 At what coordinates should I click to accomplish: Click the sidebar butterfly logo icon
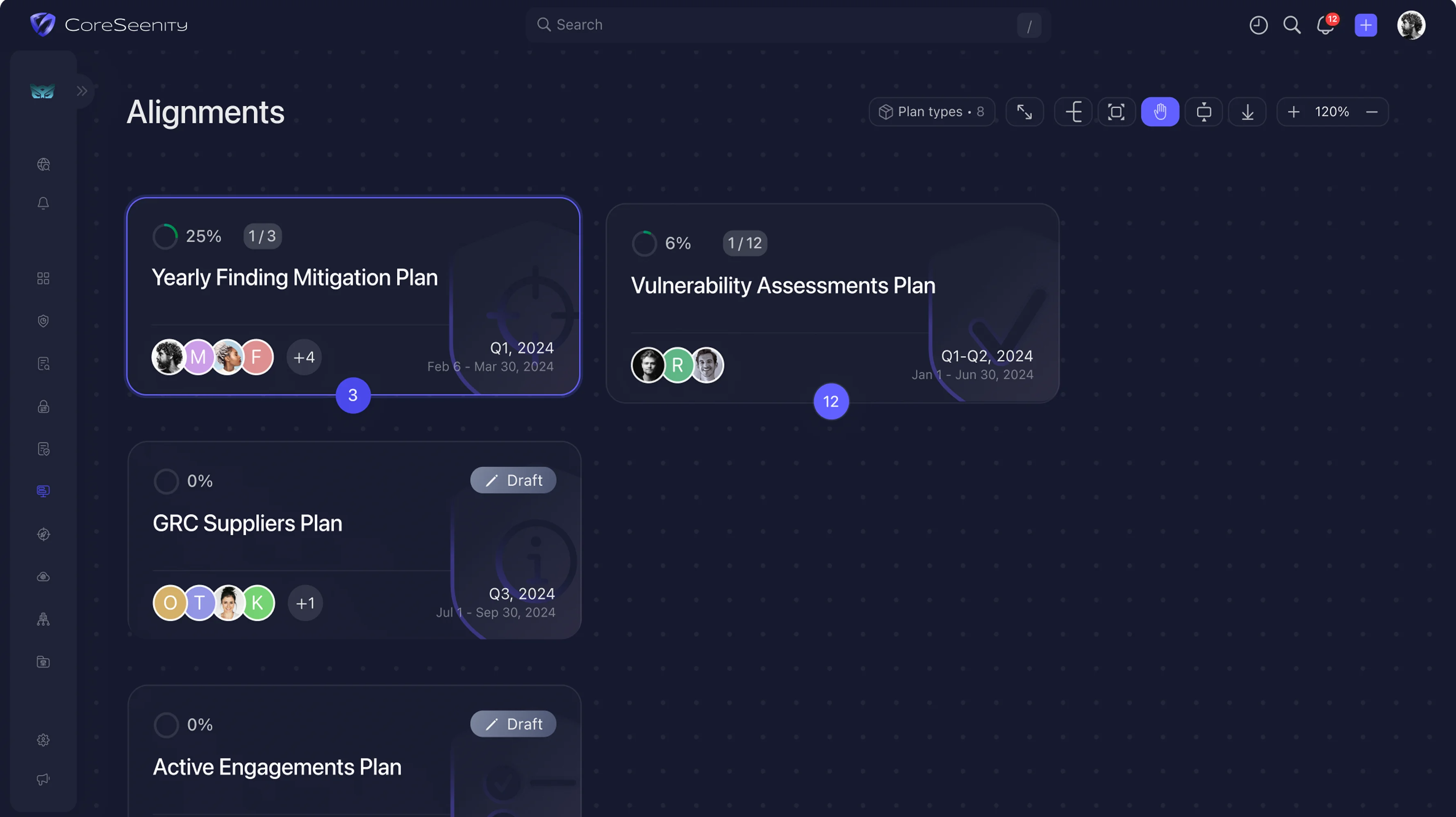[42, 91]
